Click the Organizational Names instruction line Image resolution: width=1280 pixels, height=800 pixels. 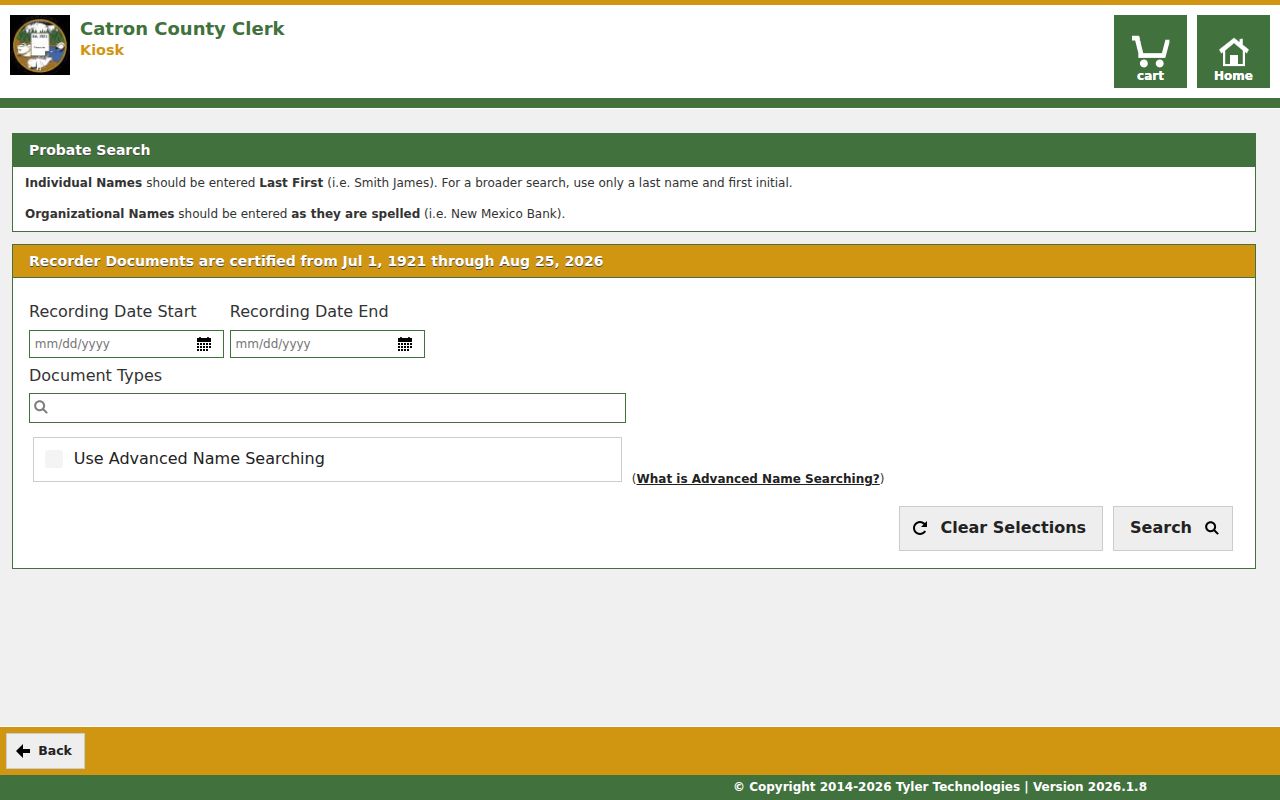pyautogui.click(x=295, y=214)
